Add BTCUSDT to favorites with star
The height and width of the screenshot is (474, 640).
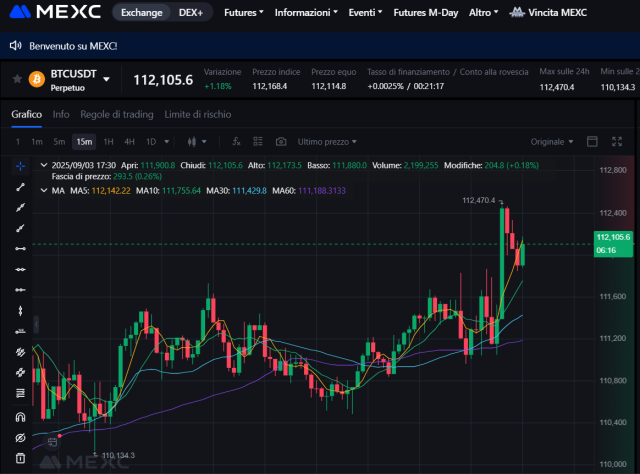tap(16, 78)
